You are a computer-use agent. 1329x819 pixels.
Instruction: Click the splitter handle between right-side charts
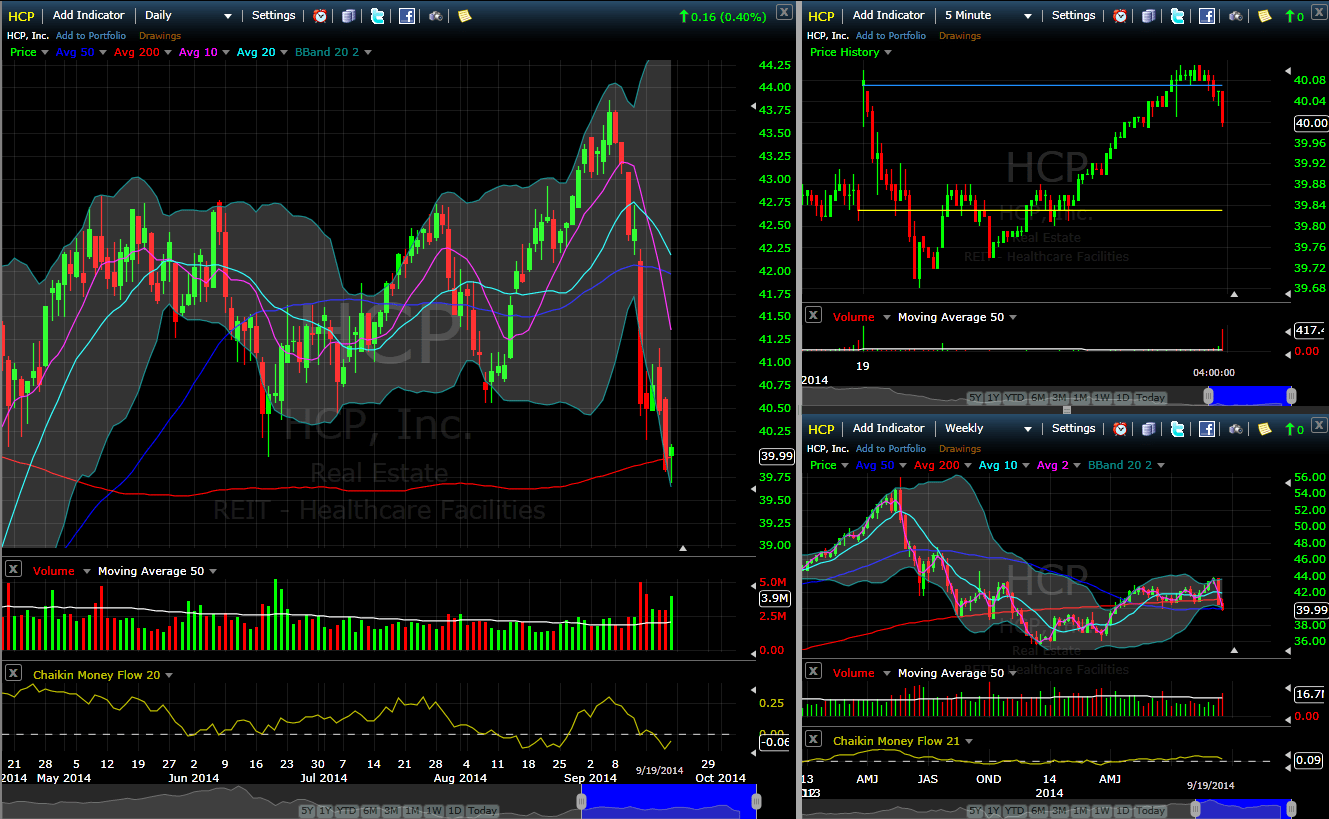pyautogui.click(x=1067, y=410)
